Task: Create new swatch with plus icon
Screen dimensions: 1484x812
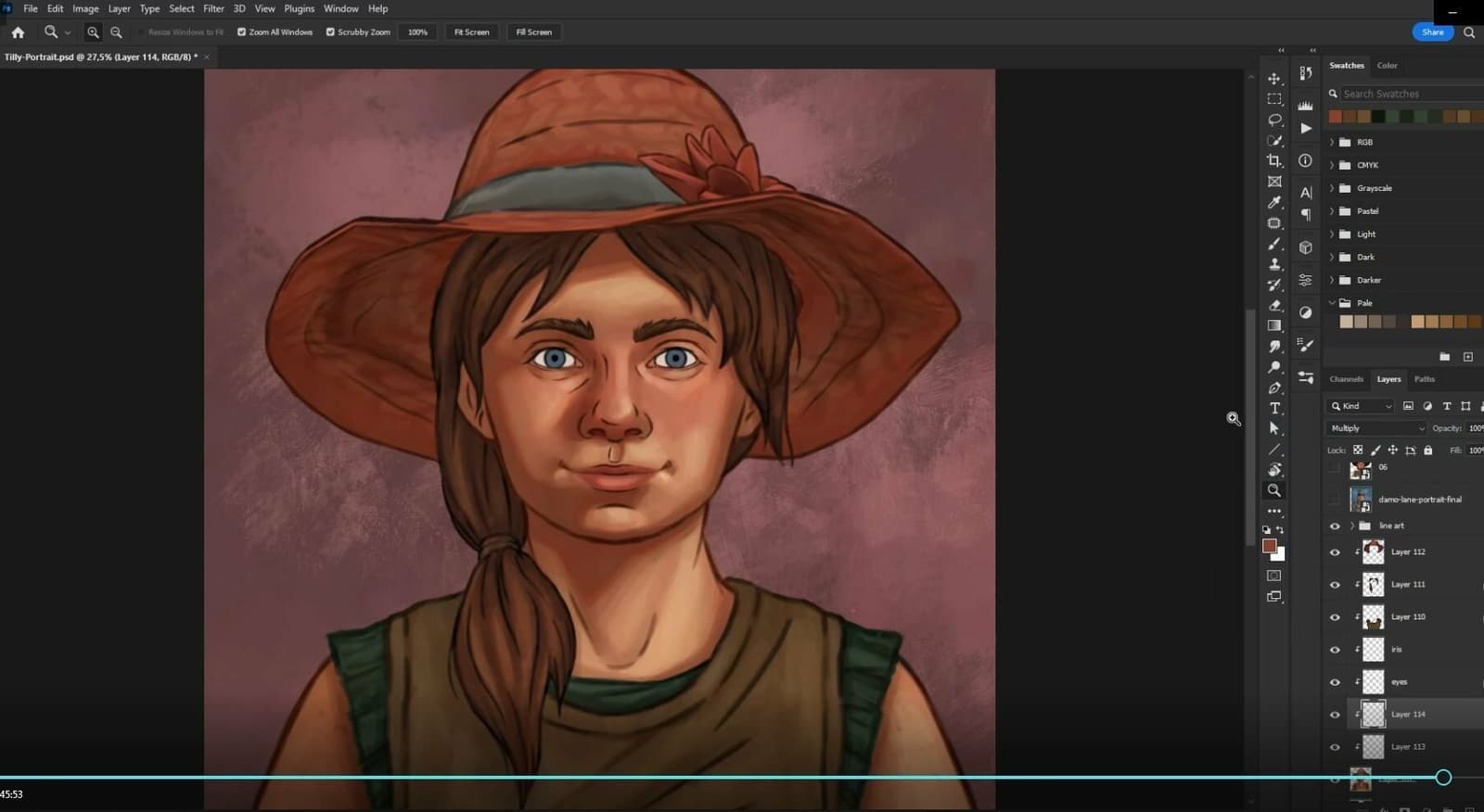Action: click(1467, 357)
